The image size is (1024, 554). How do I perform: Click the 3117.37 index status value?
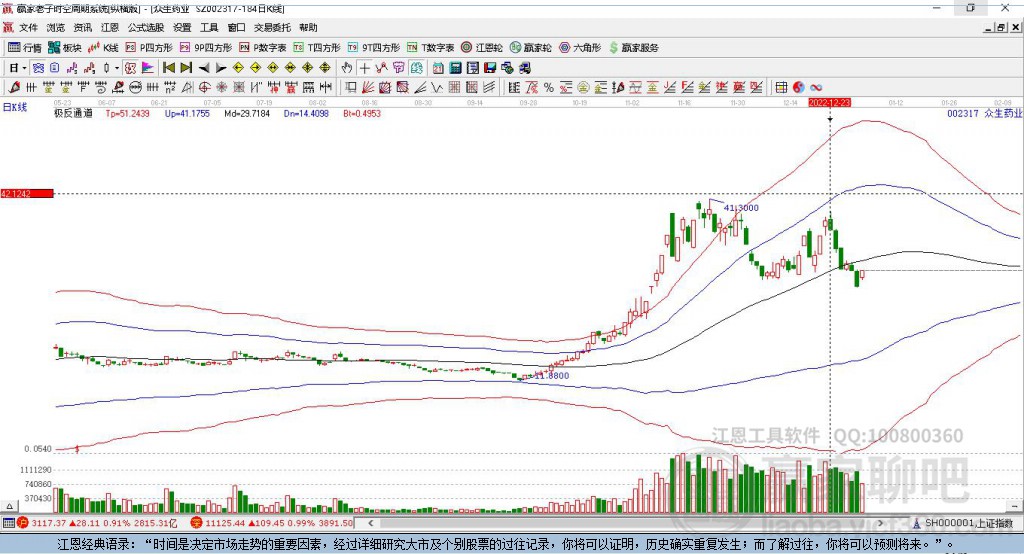49,523
